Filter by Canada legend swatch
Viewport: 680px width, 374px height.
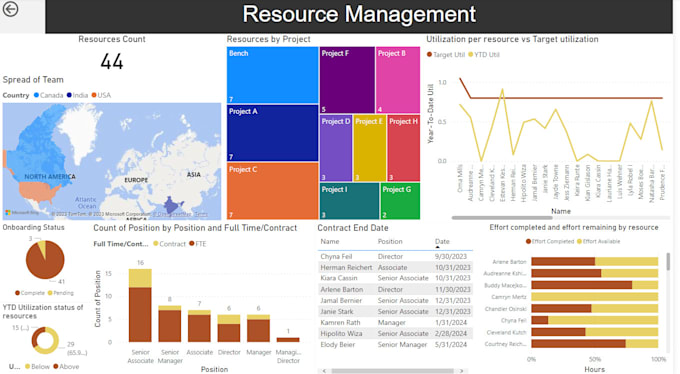click(36, 95)
